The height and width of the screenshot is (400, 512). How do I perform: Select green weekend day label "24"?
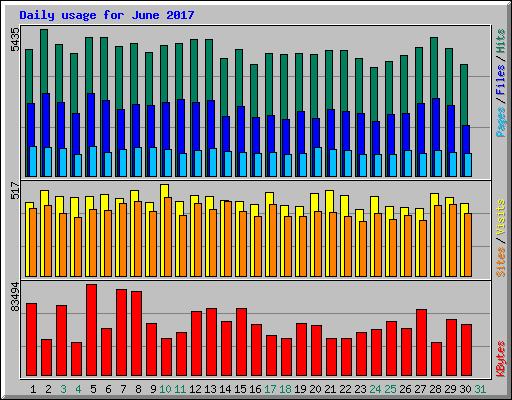(375, 389)
